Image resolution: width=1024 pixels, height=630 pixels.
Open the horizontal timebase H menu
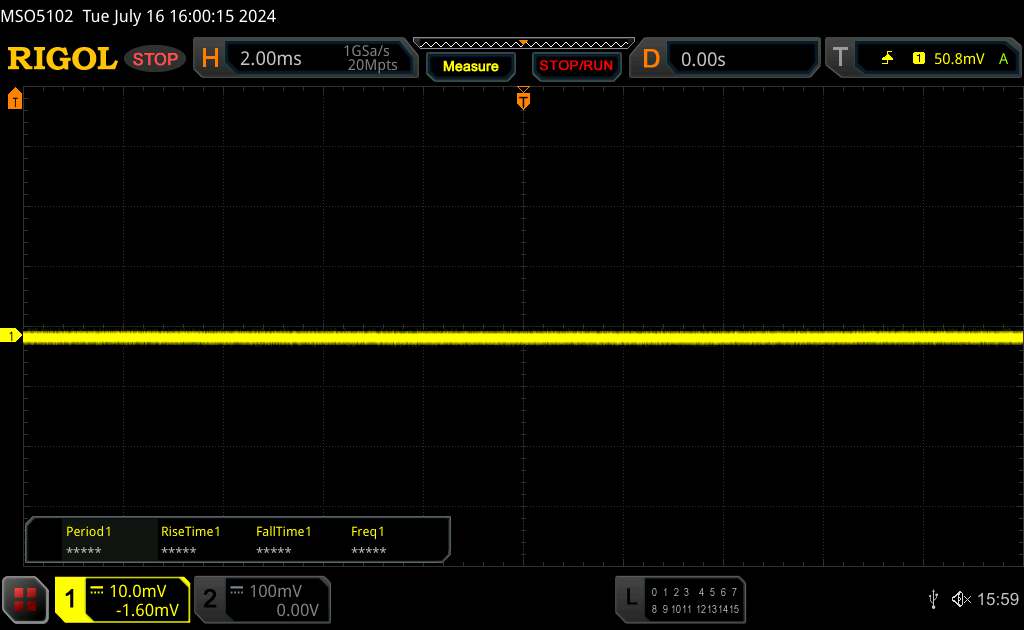point(210,59)
